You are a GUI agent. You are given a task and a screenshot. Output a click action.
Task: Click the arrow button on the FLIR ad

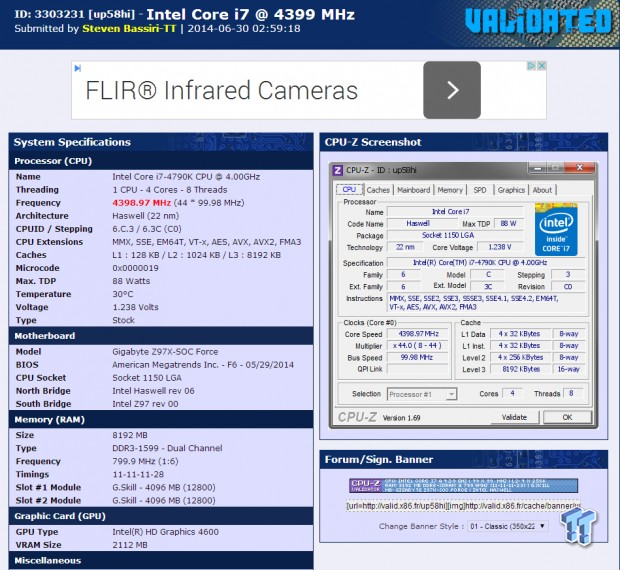coord(452,90)
